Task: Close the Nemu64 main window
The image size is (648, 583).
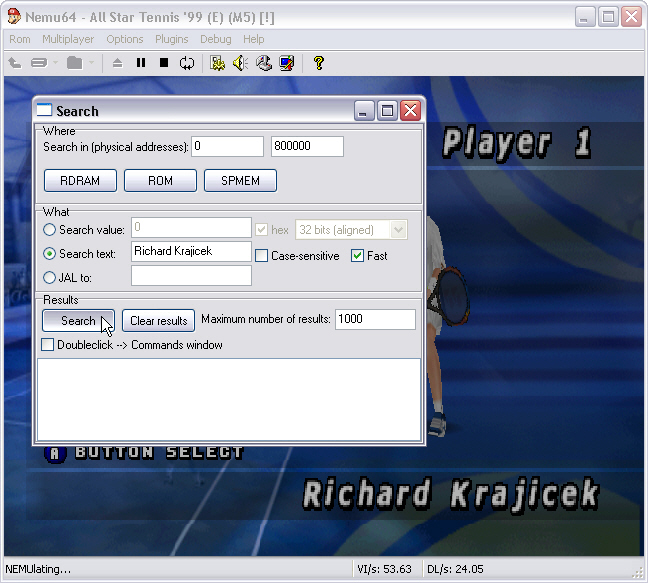Action: pyautogui.click(x=631, y=17)
